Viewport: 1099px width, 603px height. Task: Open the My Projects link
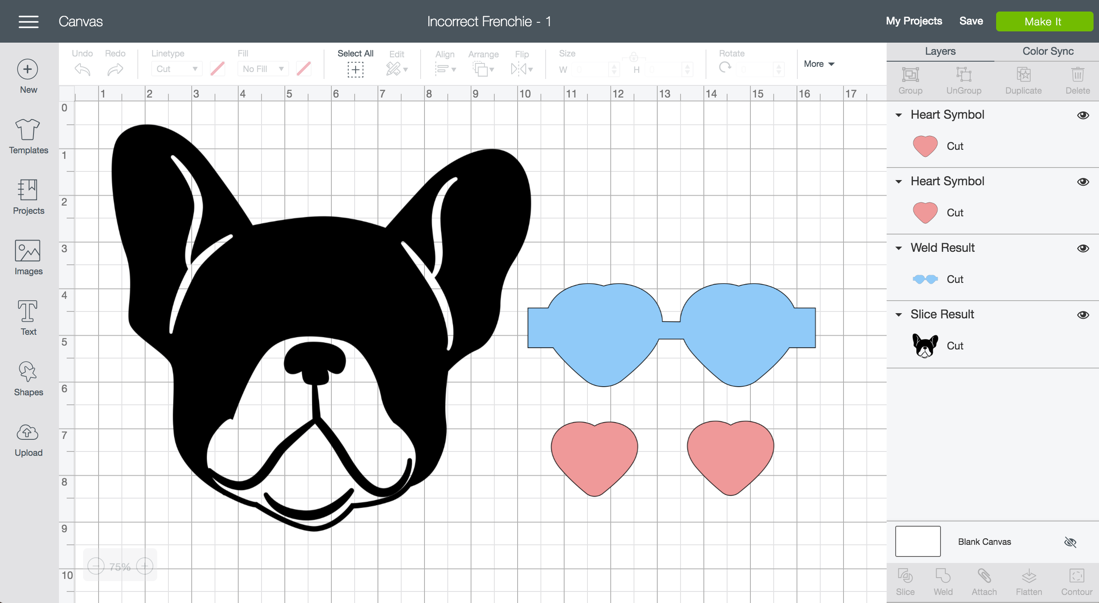pos(913,21)
